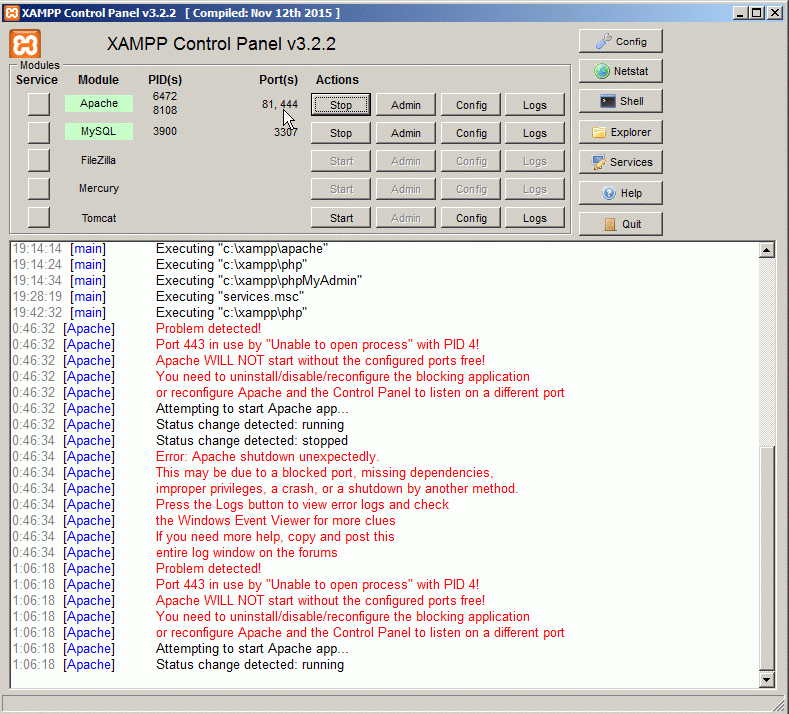Click the log vertical scrollbar thumb
Screen dimensions: 789x714
(766, 559)
